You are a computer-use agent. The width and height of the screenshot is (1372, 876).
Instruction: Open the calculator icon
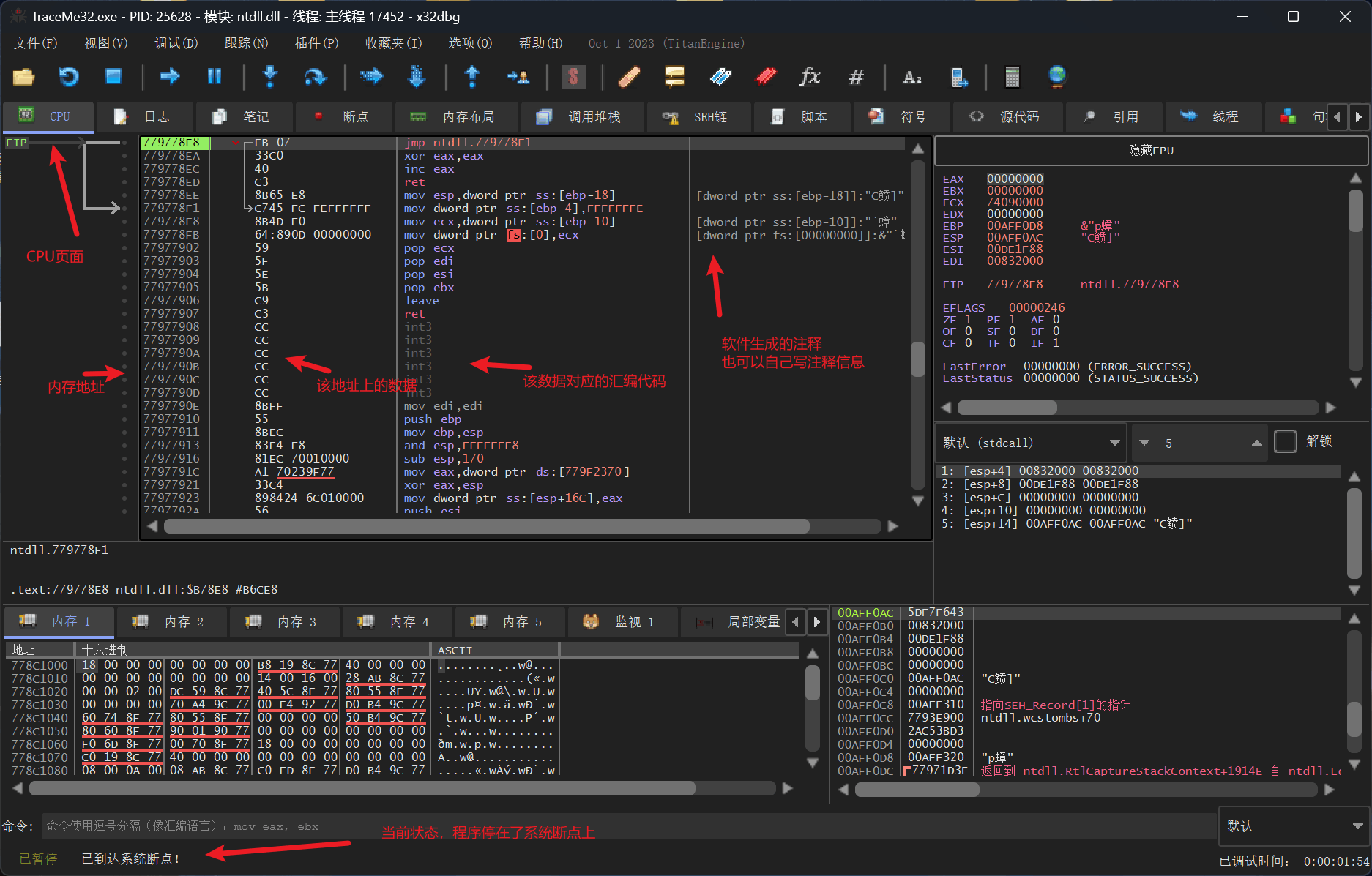(1013, 76)
